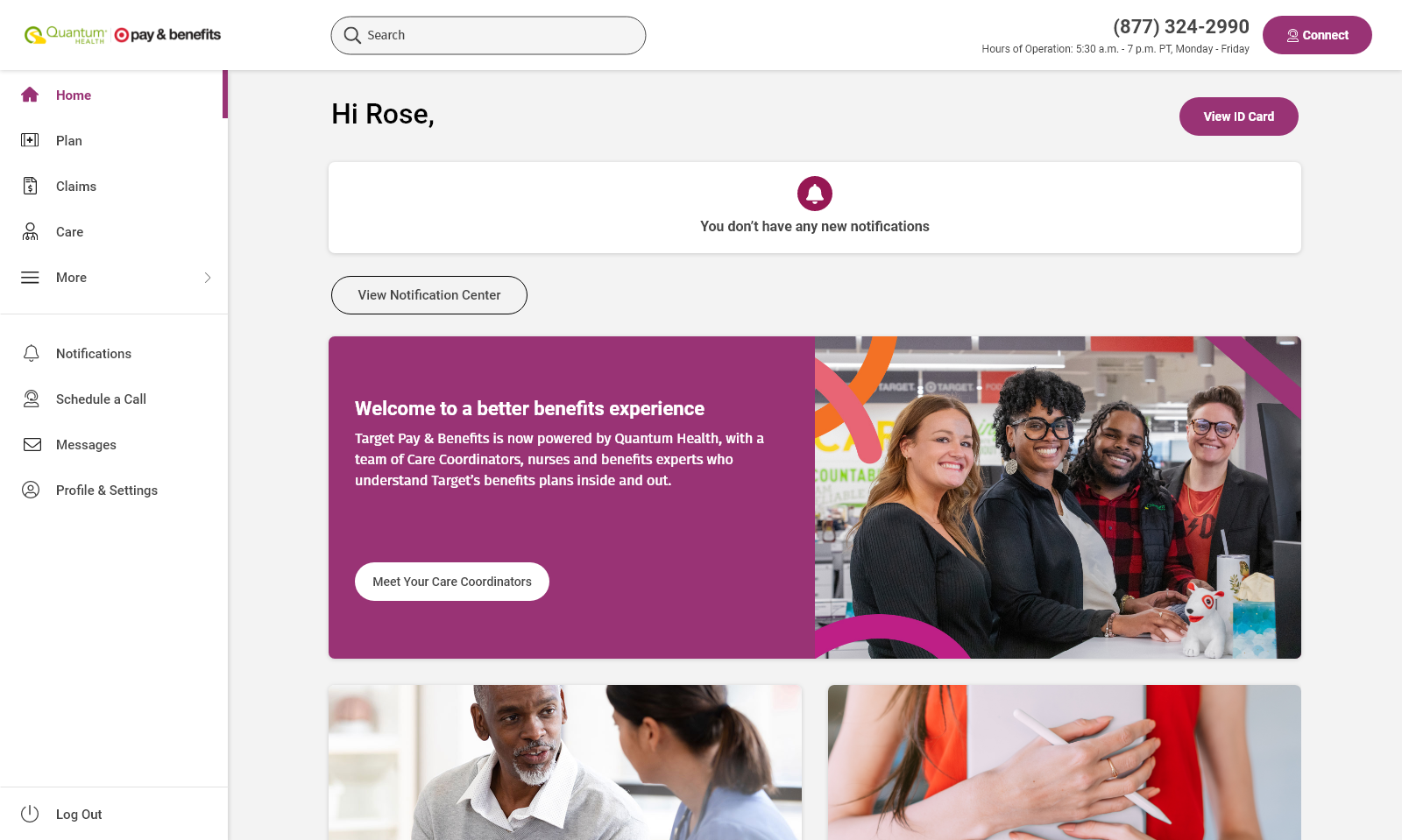
Task: Click the Notifications bell icon in sidebar
Action: 32,353
